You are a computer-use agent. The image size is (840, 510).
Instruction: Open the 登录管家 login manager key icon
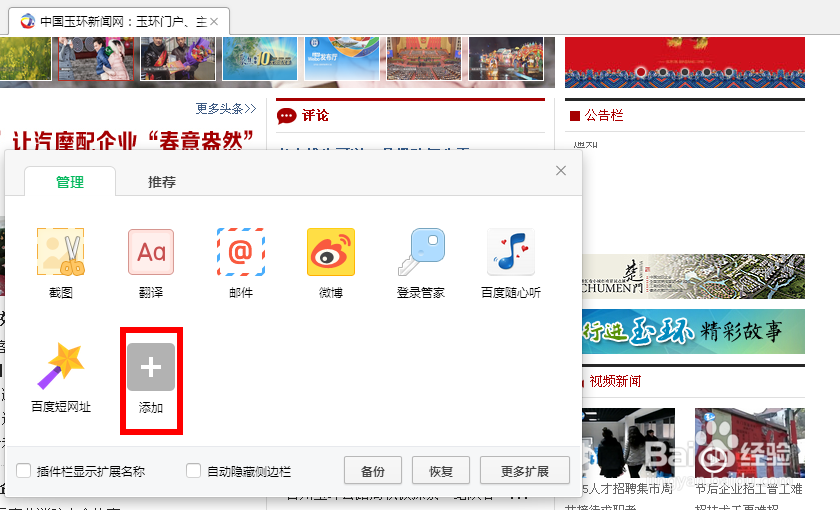coord(421,252)
